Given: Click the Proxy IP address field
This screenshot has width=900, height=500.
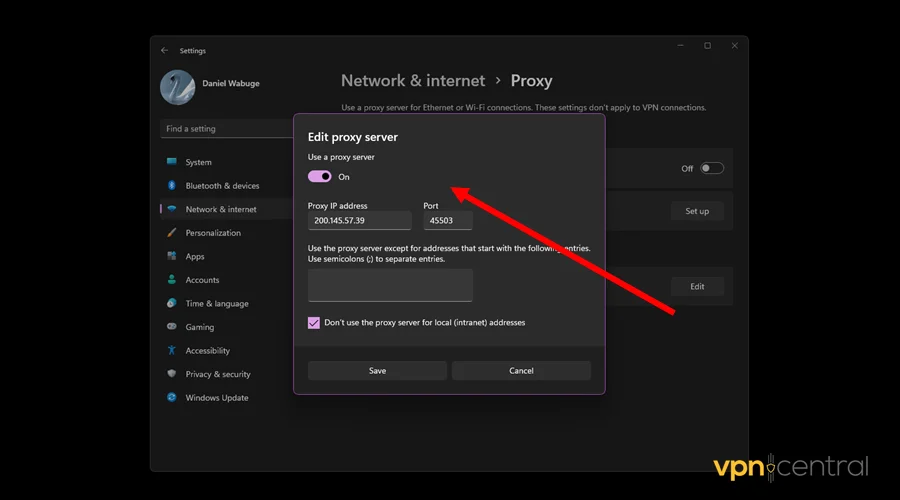Looking at the screenshot, I should [x=359, y=221].
